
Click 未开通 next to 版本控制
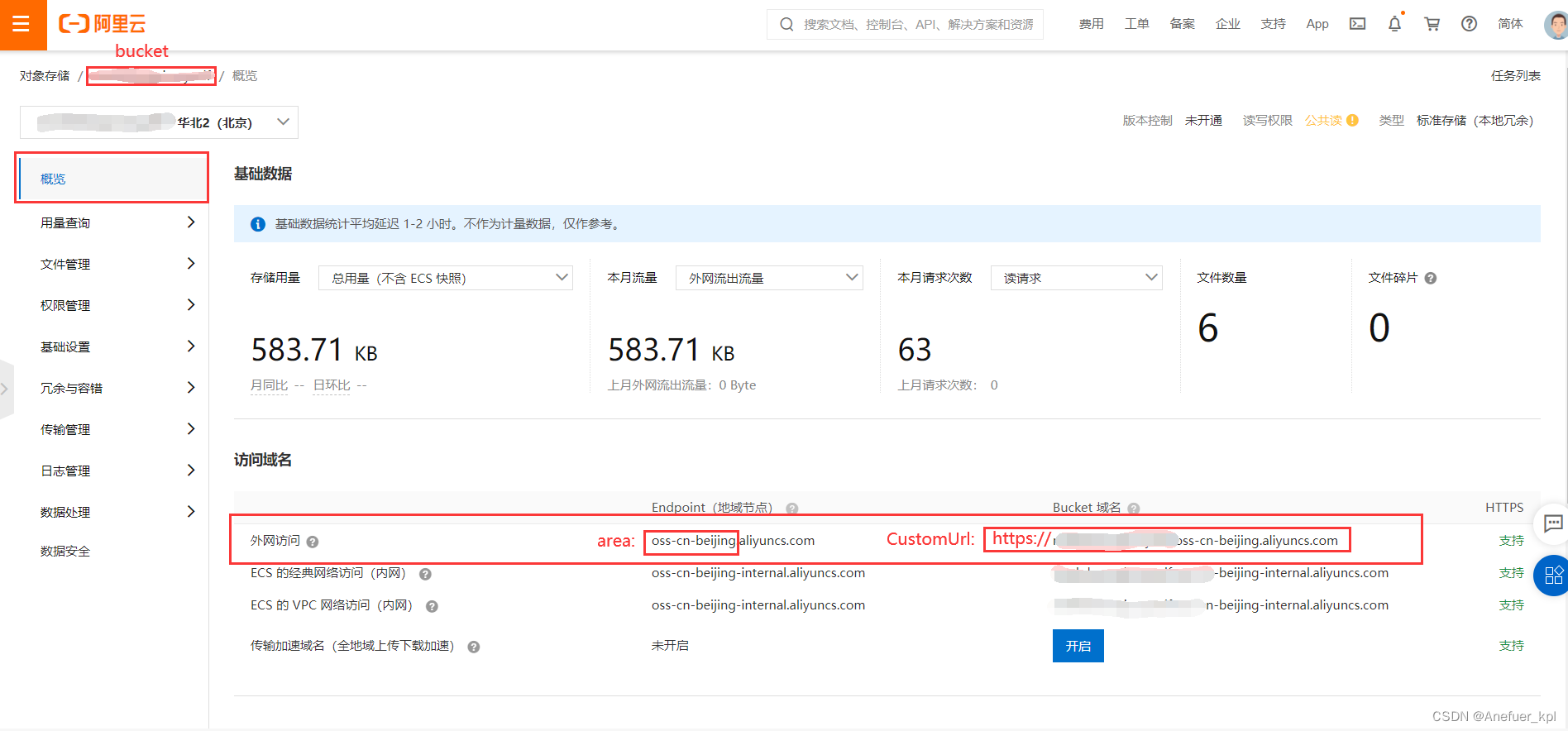(x=1203, y=121)
